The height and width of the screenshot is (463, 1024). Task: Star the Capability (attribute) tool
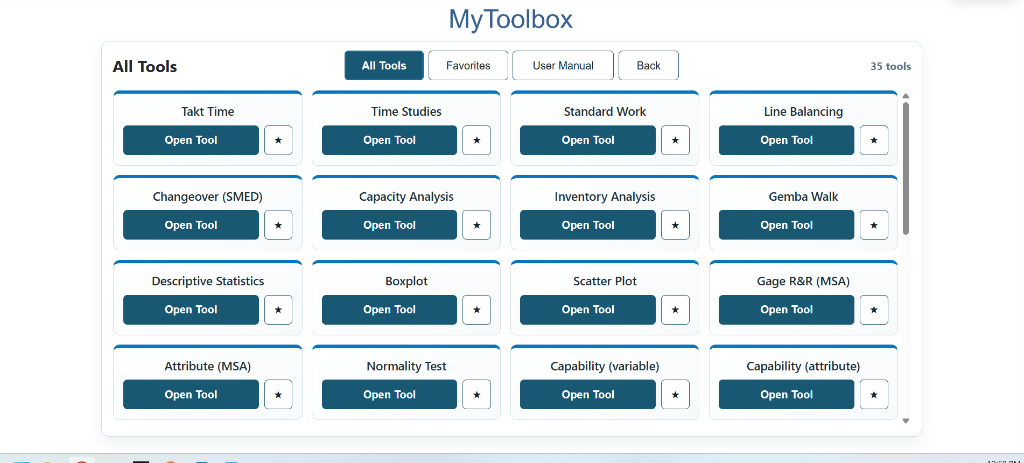pyautogui.click(x=874, y=394)
